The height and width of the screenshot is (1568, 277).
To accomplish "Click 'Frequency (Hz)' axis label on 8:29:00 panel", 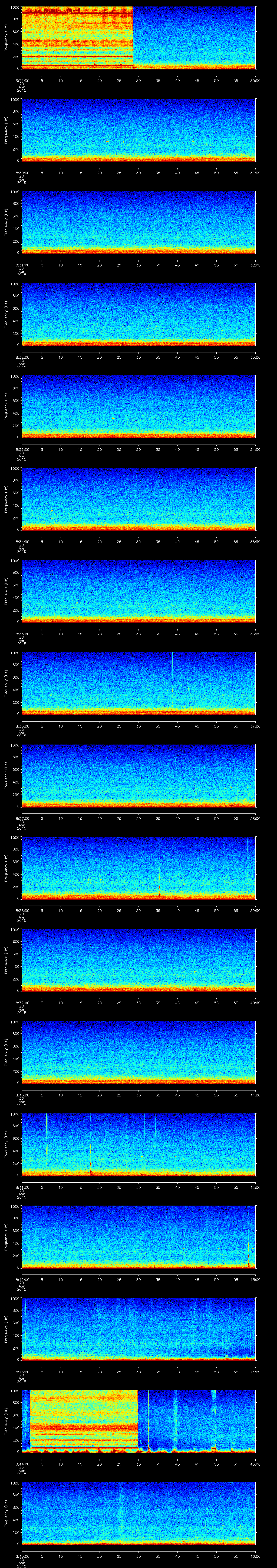I will pos(6,38).
